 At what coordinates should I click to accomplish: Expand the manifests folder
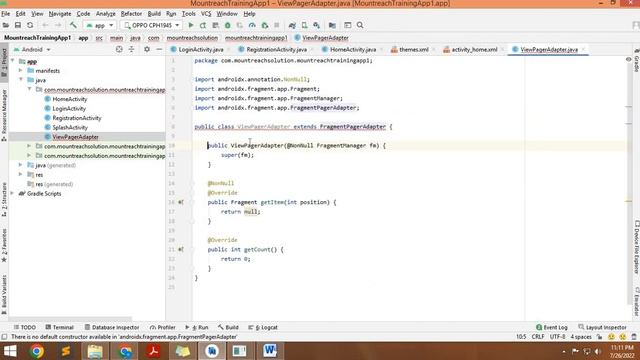tap(21, 71)
